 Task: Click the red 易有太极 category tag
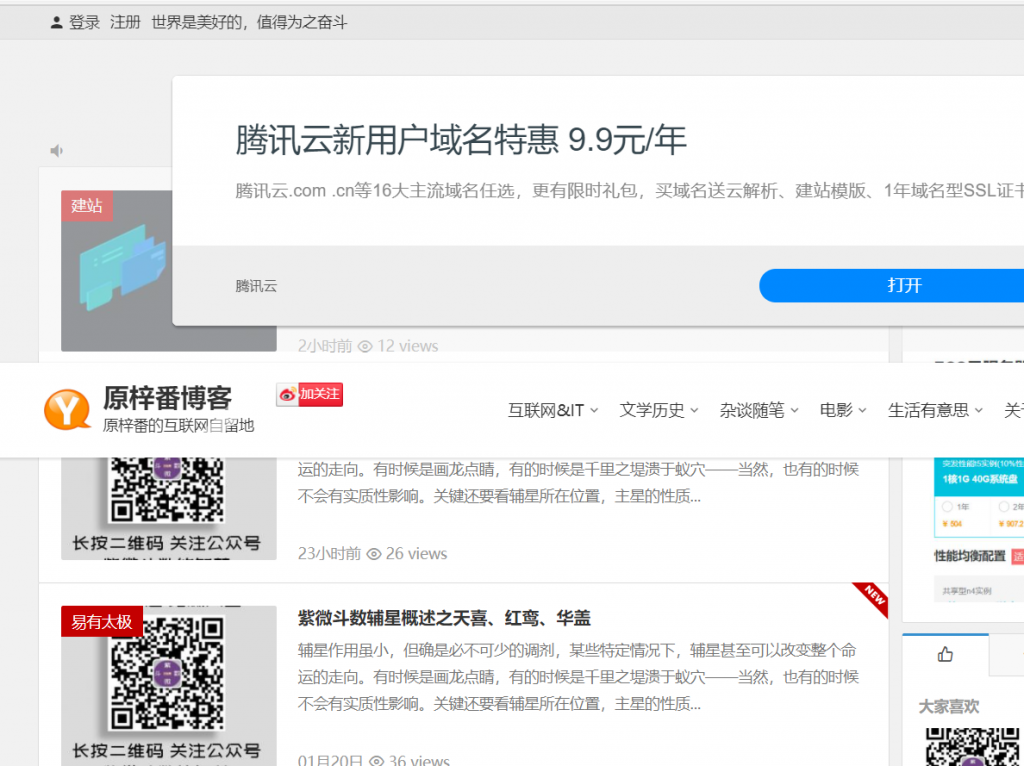click(101, 621)
